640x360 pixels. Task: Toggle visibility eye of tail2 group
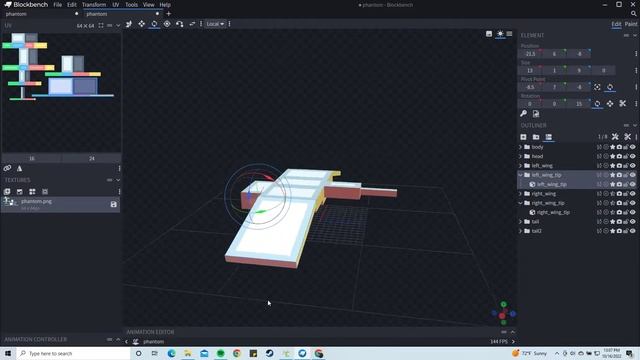coord(633,231)
